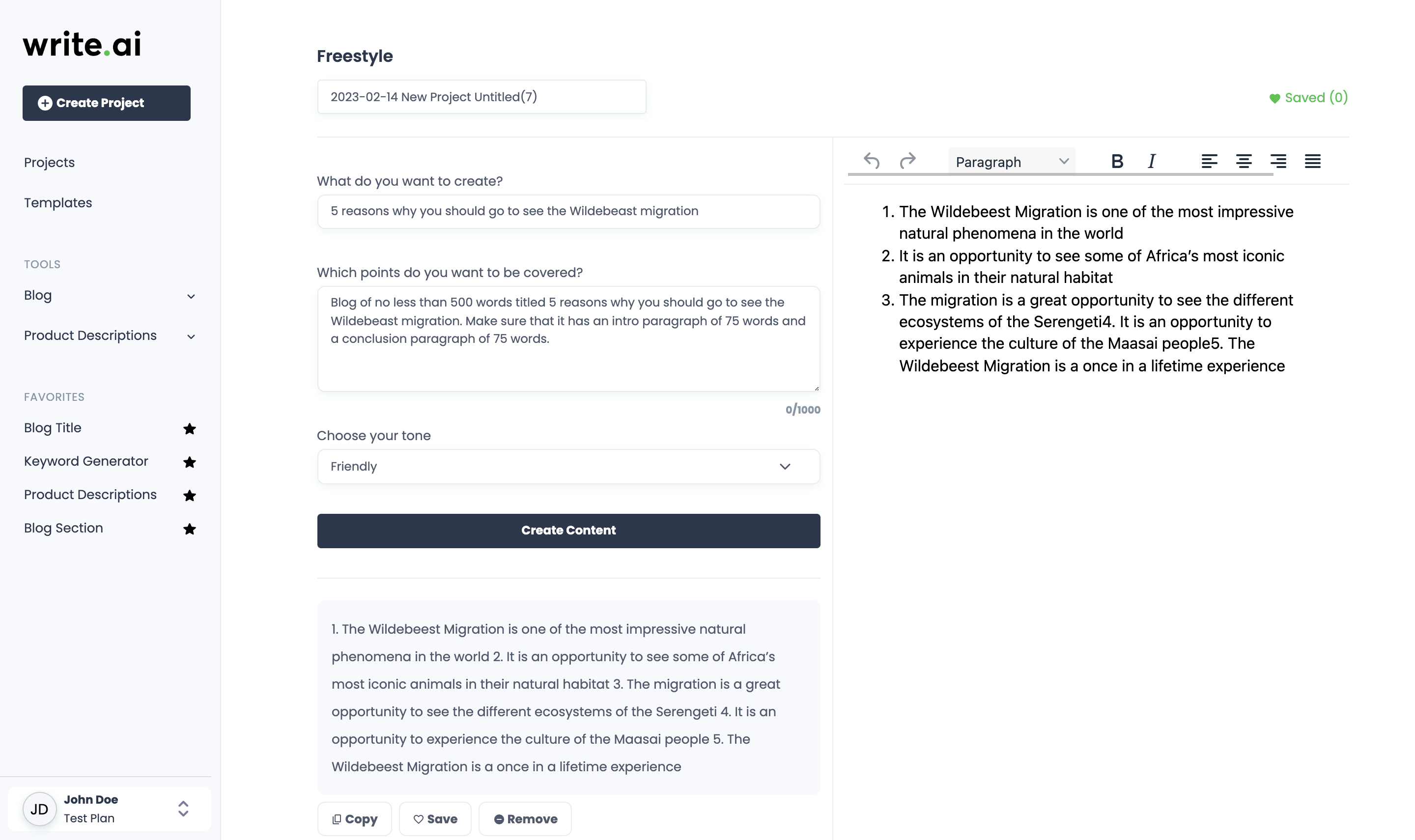This screenshot has width=1415, height=840.
Task: Toggle the Keyword Generator favorite star
Action: (x=190, y=462)
